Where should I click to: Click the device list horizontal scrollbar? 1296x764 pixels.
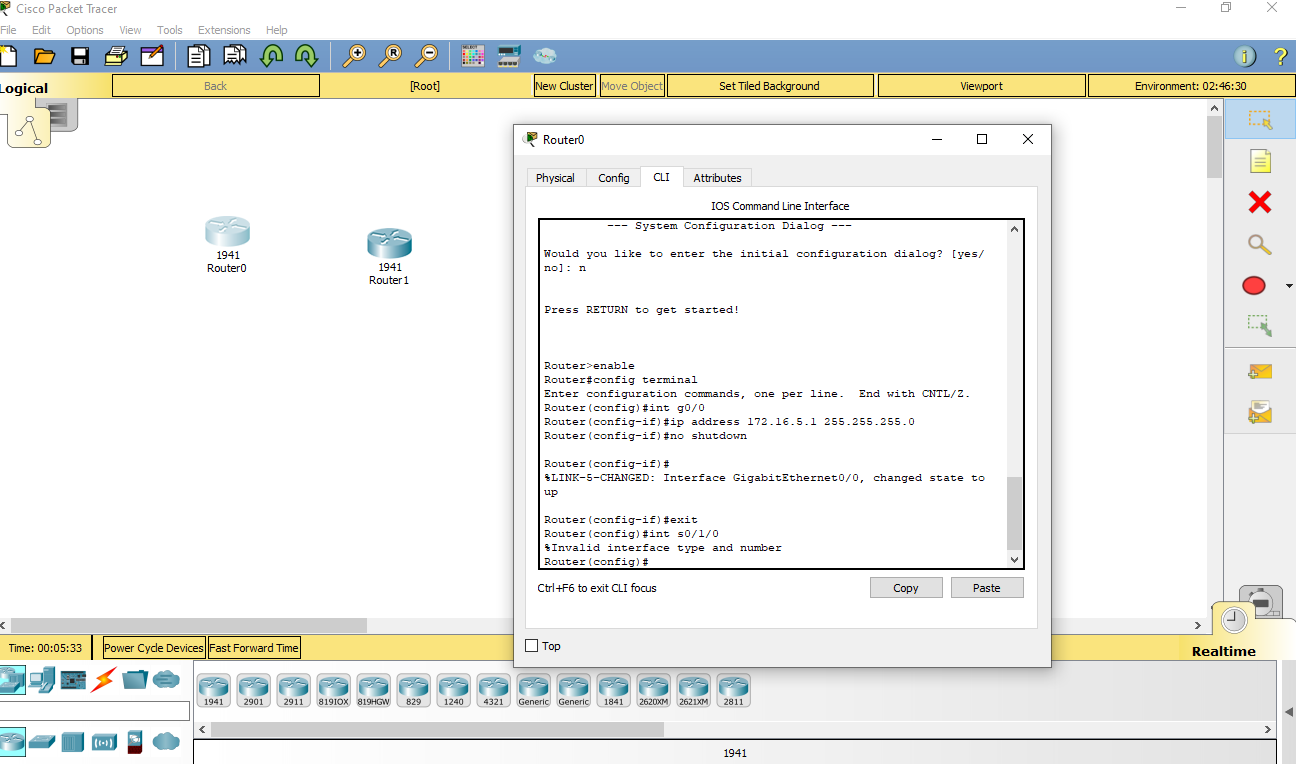[437, 729]
